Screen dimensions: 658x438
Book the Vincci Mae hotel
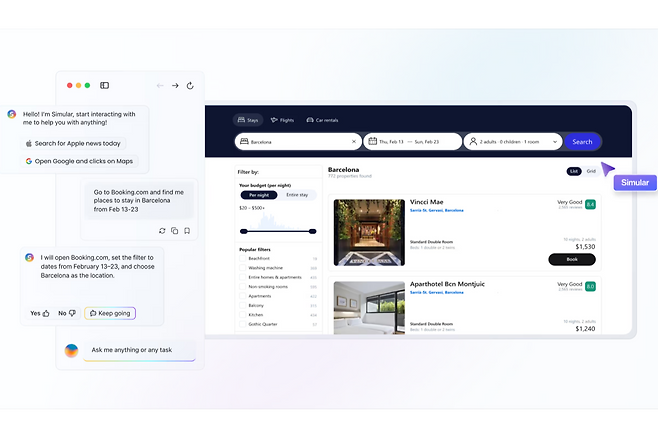click(572, 259)
